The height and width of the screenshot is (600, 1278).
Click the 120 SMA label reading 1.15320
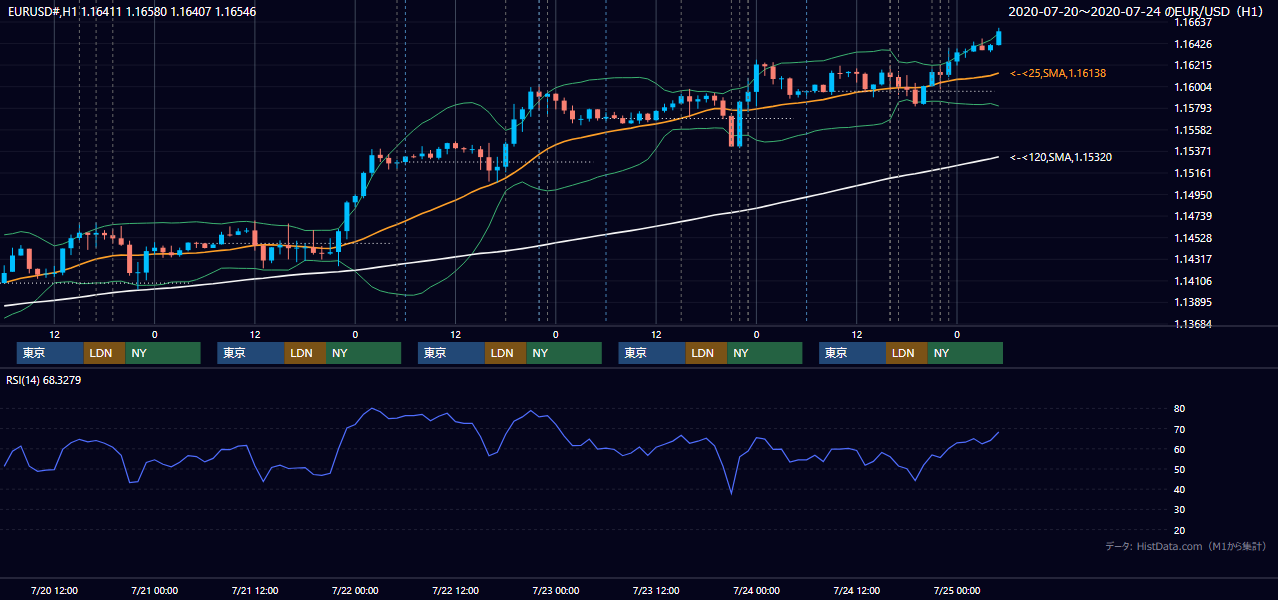[x=1061, y=157]
